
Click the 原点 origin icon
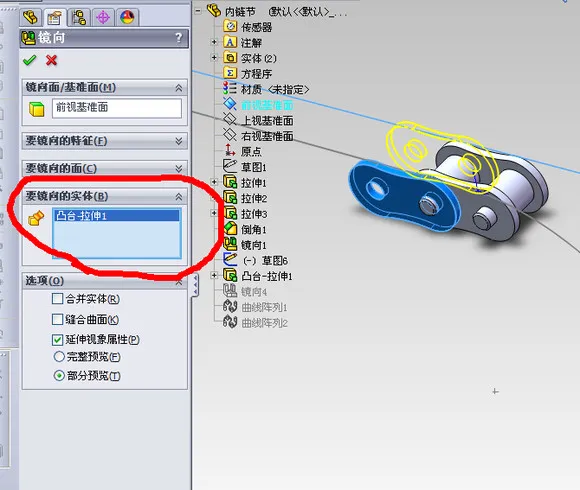(230, 151)
